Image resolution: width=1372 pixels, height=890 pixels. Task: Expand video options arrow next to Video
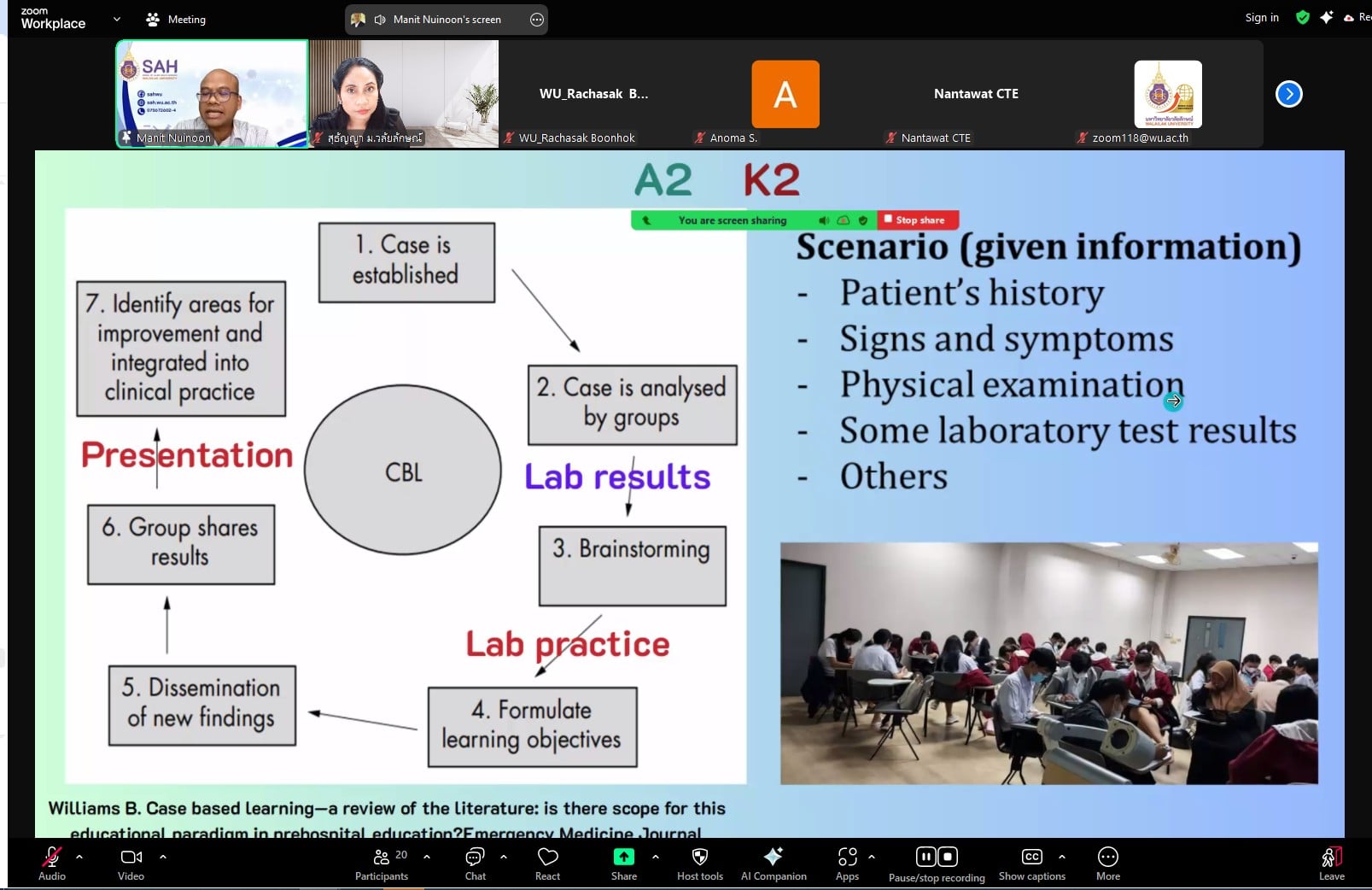(163, 857)
